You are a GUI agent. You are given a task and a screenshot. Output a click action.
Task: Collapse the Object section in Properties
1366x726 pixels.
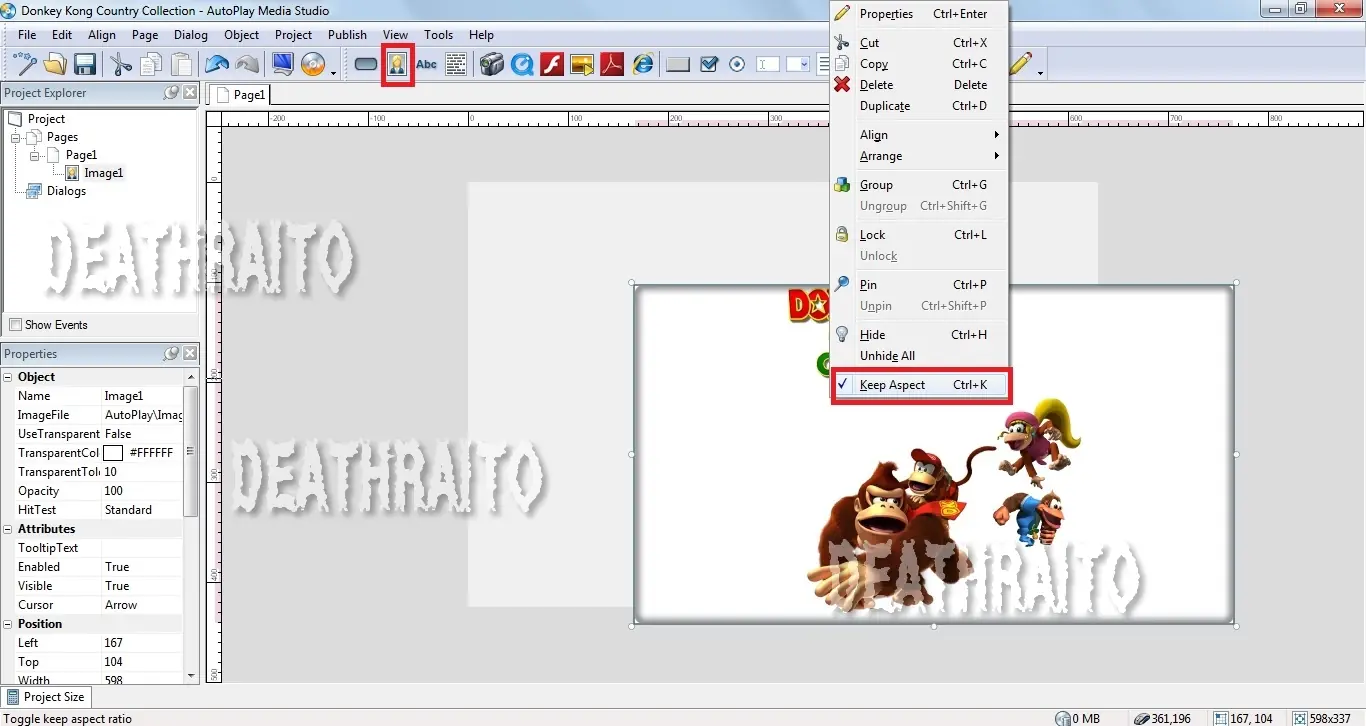tap(8, 377)
